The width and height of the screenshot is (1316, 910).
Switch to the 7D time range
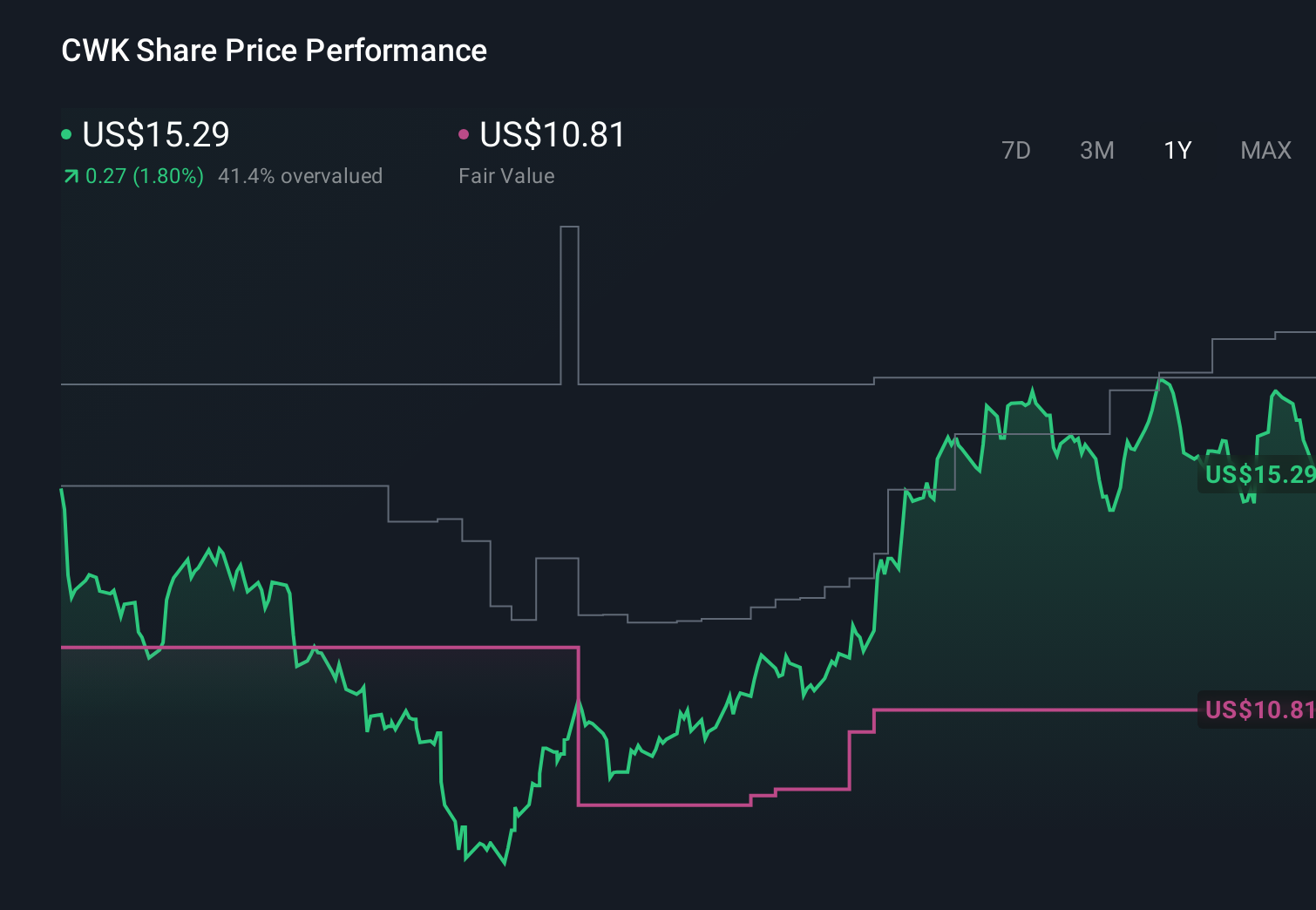1016,150
